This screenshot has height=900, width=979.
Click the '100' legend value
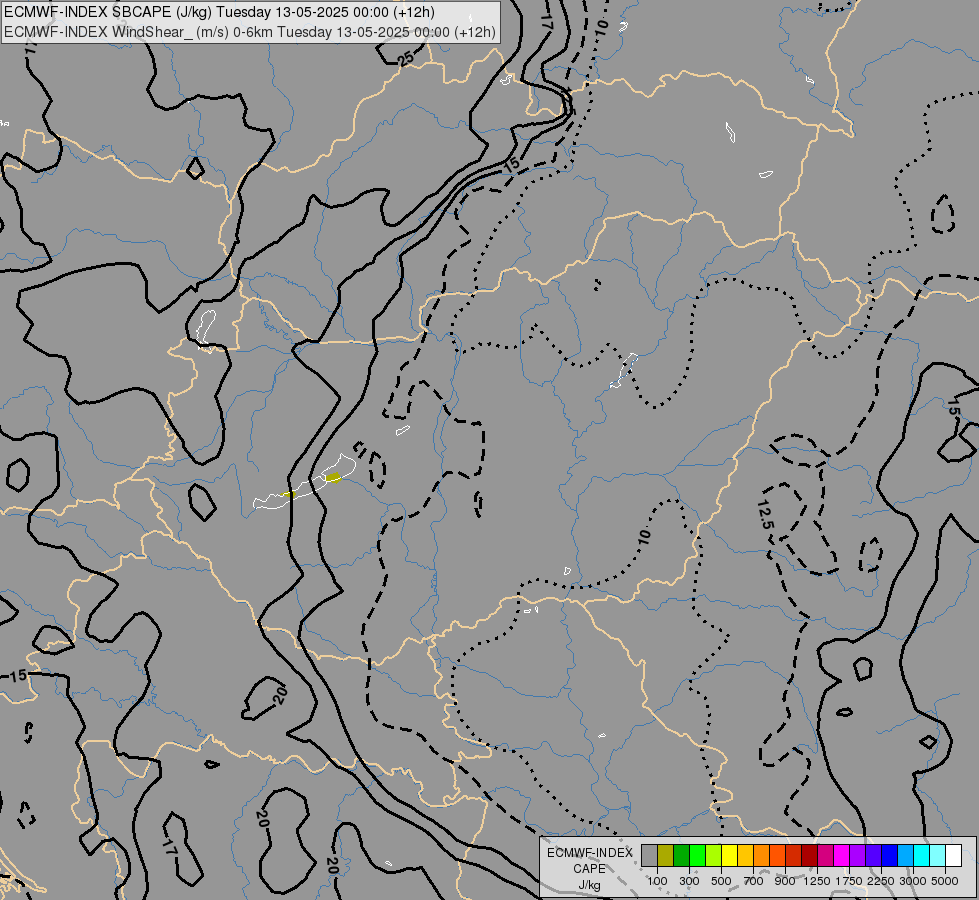pyautogui.click(x=657, y=881)
